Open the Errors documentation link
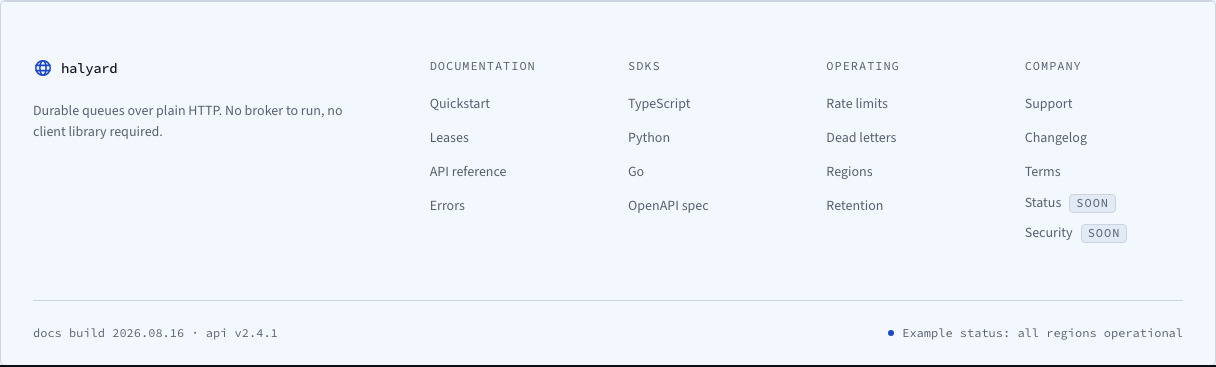Viewport: 1216px width, 367px height. point(447,206)
